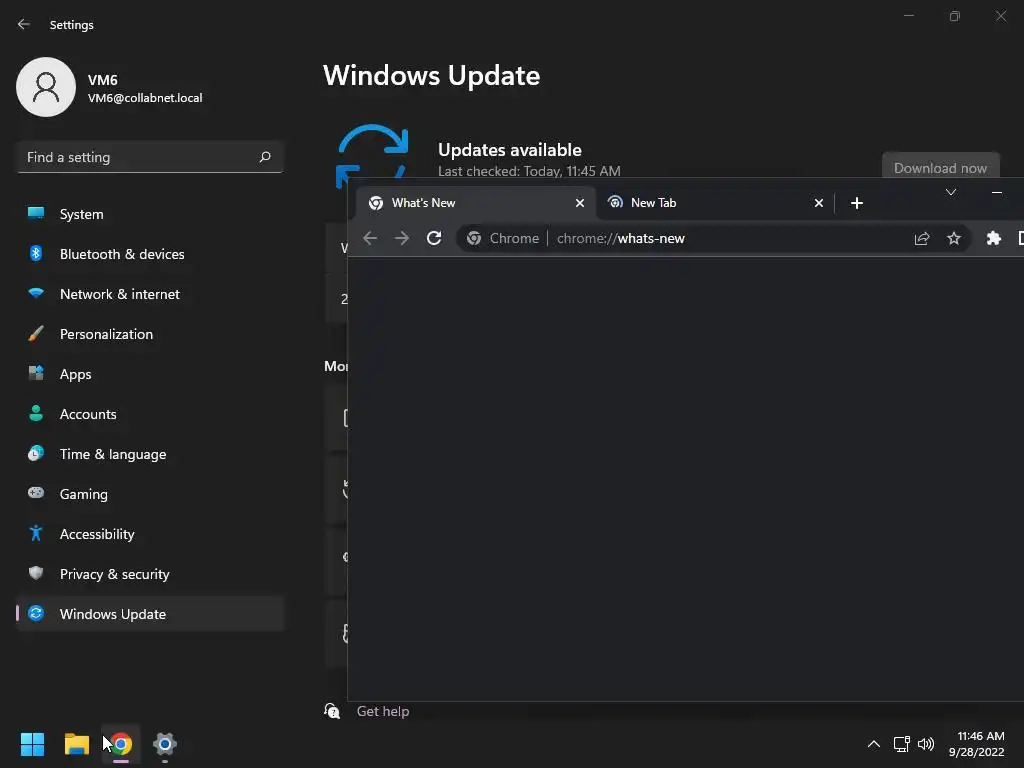
Task: Click Chrome icon in taskbar
Action: pyautogui.click(x=121, y=744)
